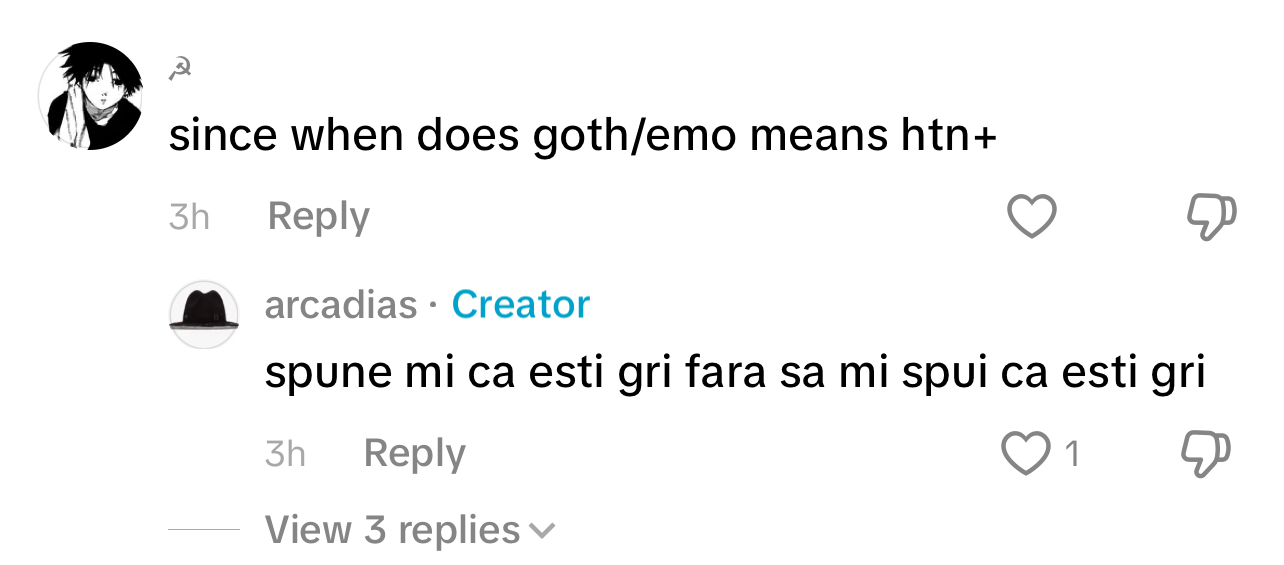Open the arcadias username link
Viewport: 1284px width, 565px height.
coord(340,305)
